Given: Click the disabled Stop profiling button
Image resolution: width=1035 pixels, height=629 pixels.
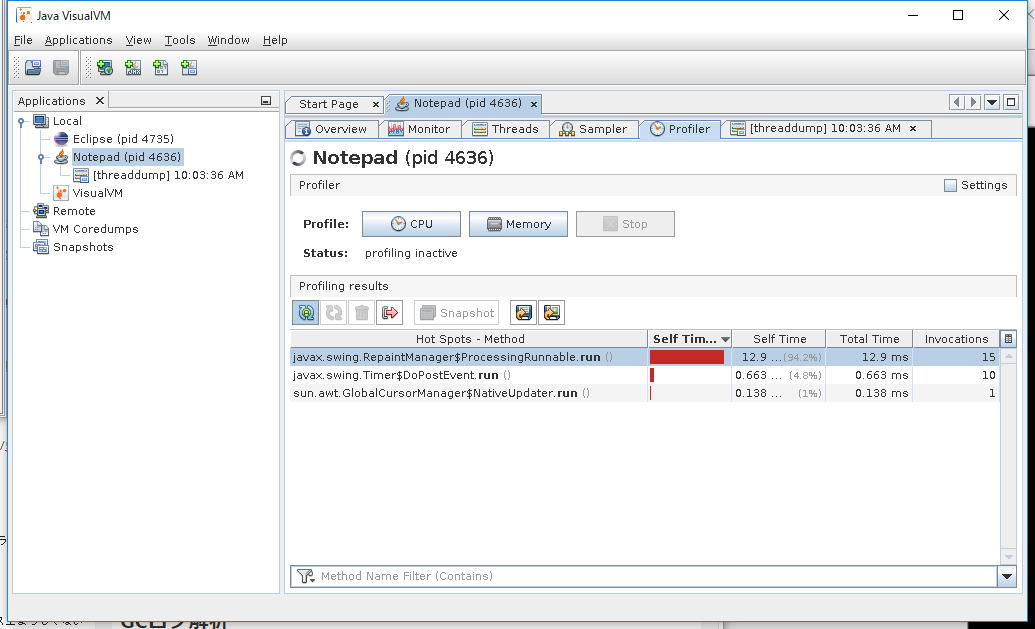Looking at the screenshot, I should point(625,224).
